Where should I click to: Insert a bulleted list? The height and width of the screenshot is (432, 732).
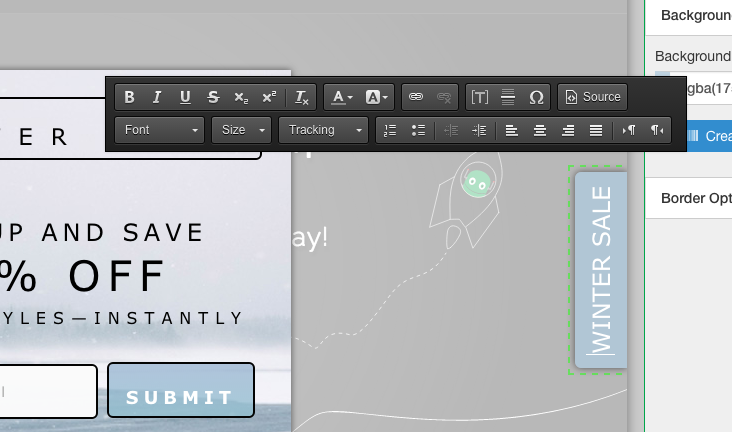point(419,130)
